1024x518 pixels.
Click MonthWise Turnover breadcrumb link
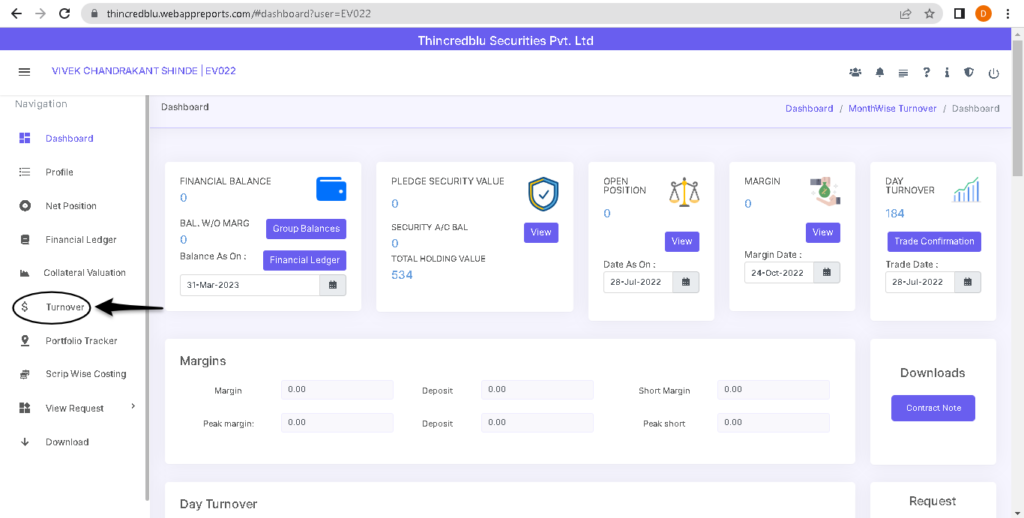pos(892,108)
